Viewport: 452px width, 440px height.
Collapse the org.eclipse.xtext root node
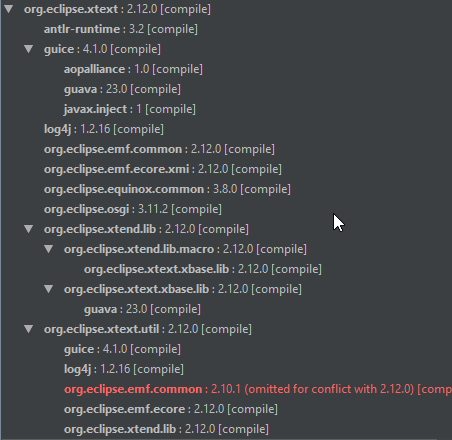[9, 9]
